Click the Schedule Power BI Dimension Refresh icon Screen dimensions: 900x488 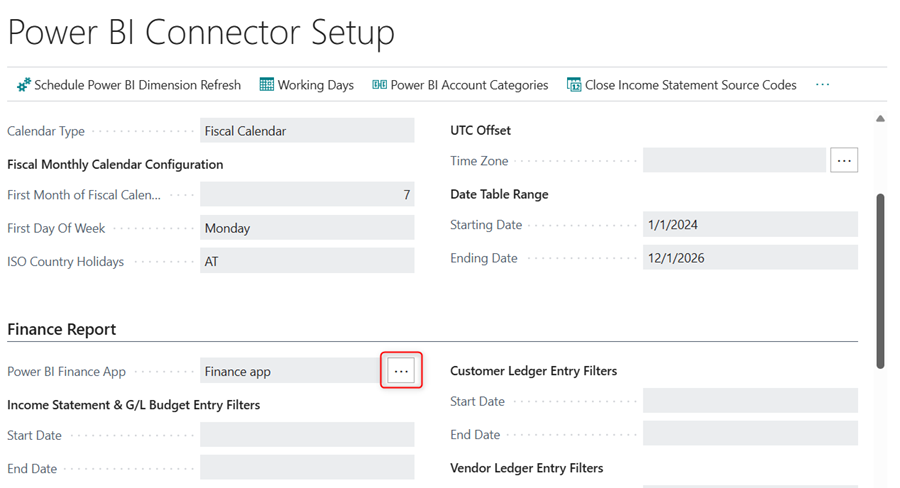tap(24, 85)
